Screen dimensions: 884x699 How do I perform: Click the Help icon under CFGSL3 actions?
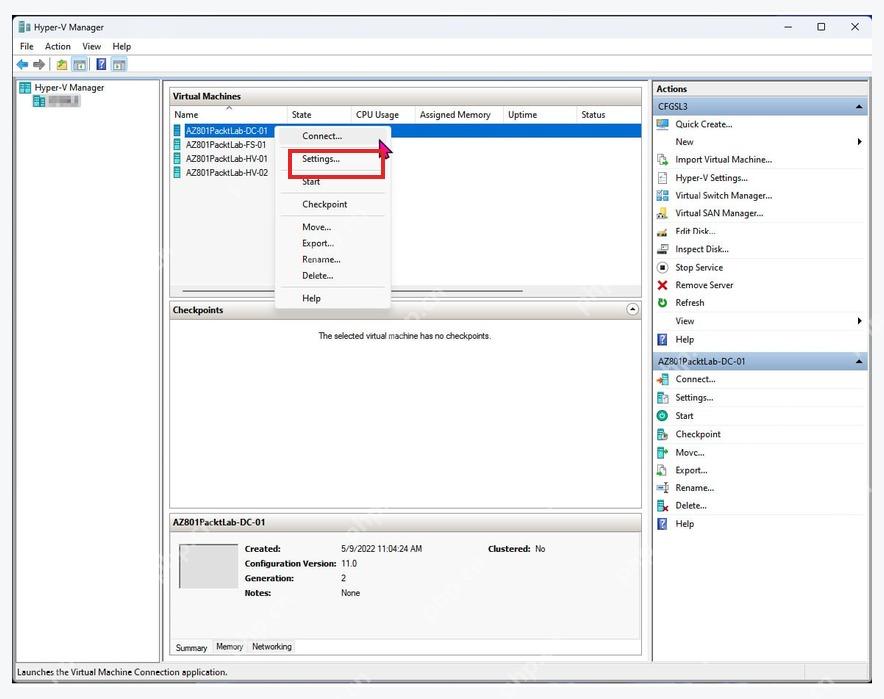coord(662,339)
